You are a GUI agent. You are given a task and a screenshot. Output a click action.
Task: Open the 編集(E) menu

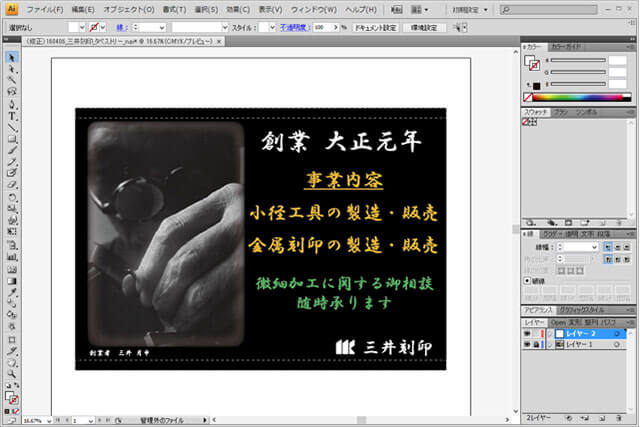click(x=83, y=9)
